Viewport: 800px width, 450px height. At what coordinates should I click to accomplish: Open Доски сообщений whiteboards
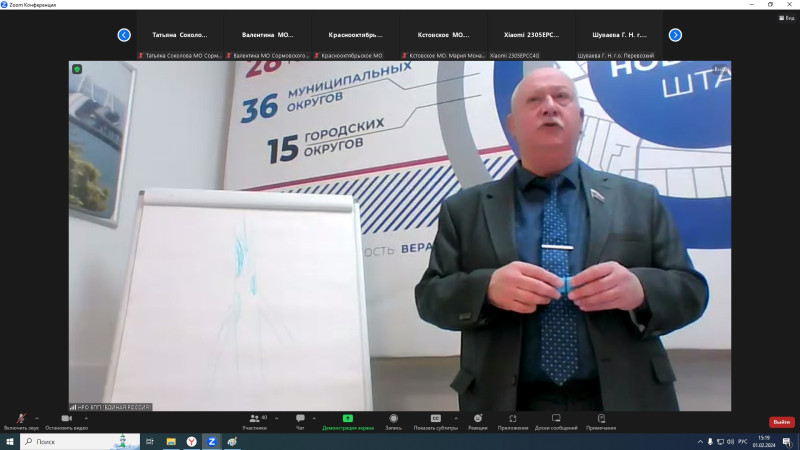click(557, 421)
